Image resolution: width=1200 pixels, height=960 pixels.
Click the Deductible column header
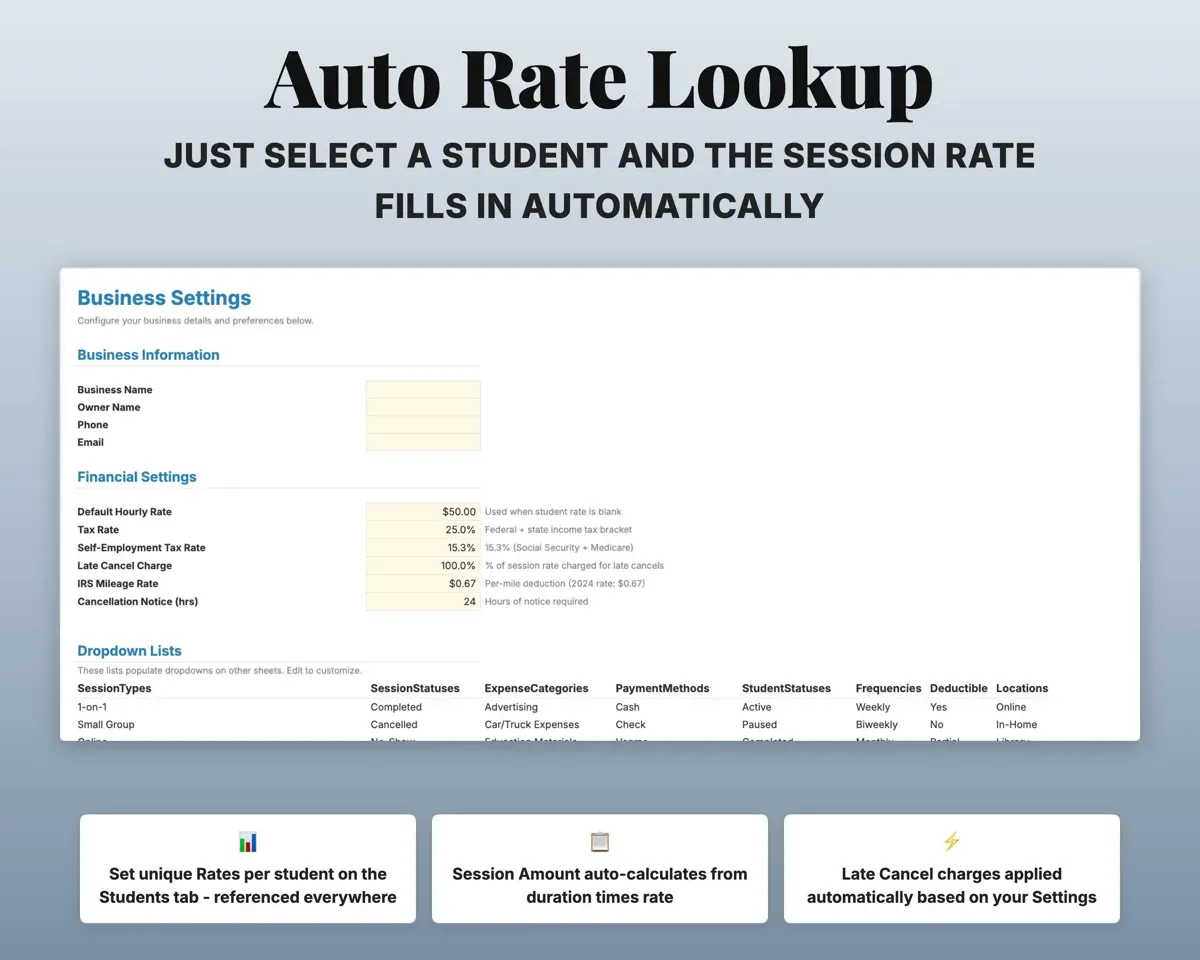958,688
